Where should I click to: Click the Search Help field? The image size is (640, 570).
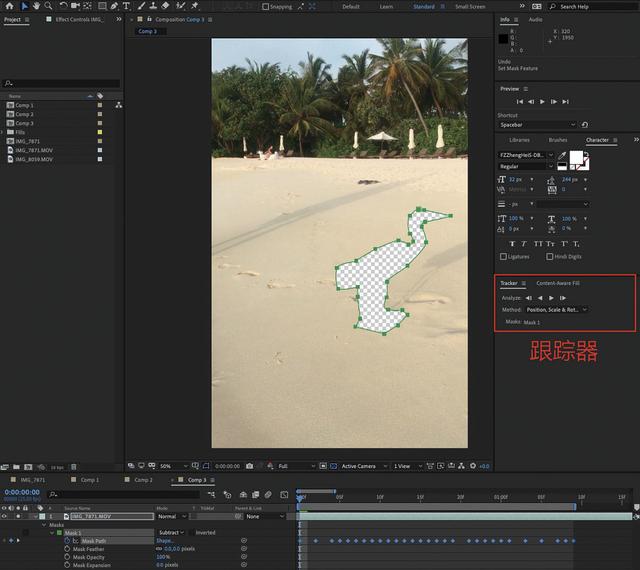[594, 7]
